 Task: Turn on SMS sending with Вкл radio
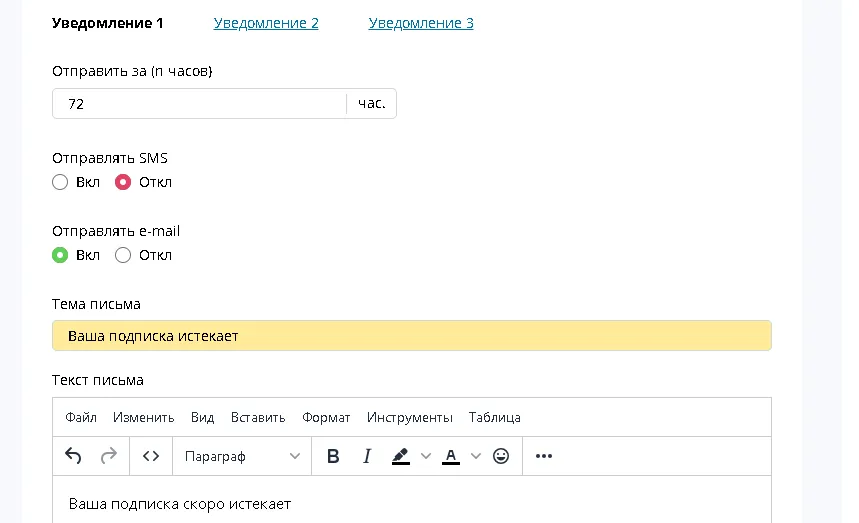point(60,182)
